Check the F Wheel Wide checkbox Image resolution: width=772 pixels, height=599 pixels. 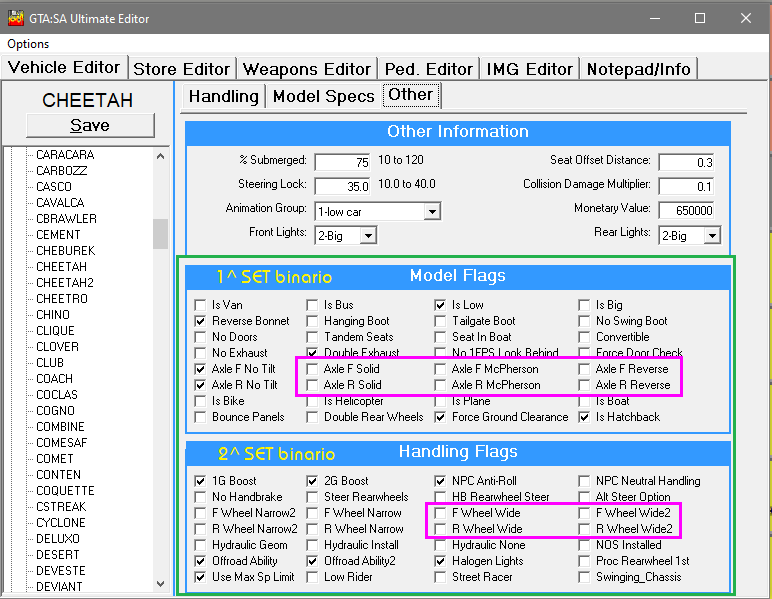[440, 513]
